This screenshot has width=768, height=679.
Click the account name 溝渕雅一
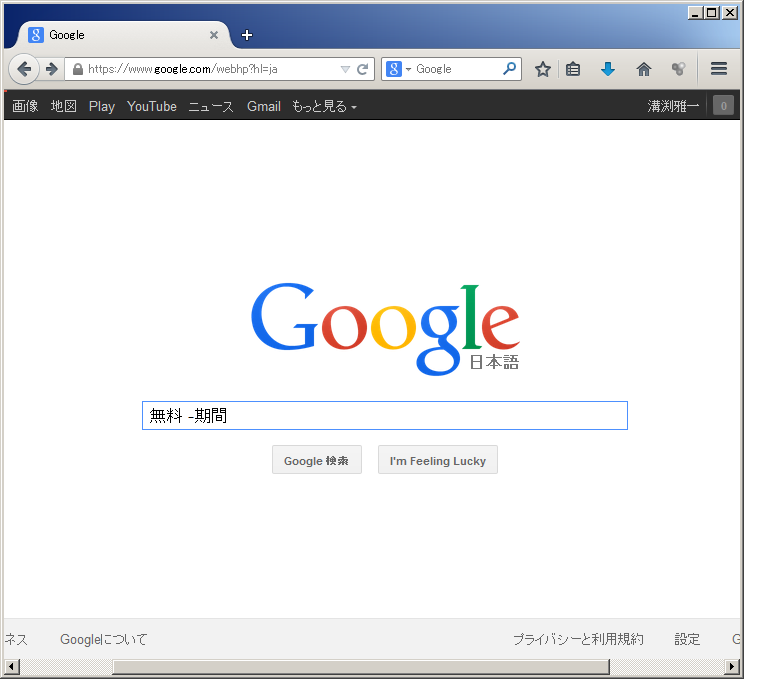pos(673,106)
